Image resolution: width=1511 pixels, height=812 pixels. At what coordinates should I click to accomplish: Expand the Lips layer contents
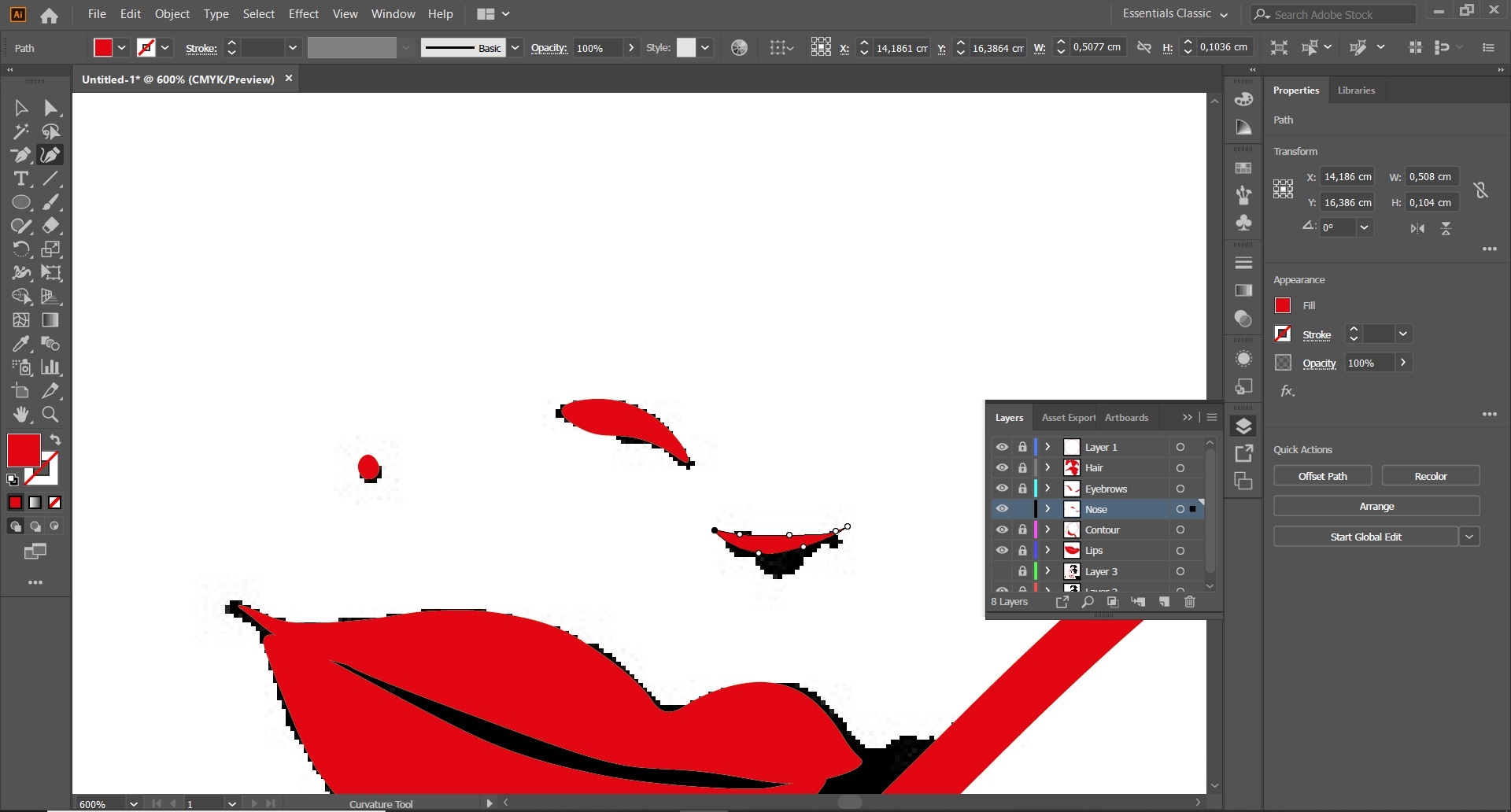click(x=1047, y=551)
